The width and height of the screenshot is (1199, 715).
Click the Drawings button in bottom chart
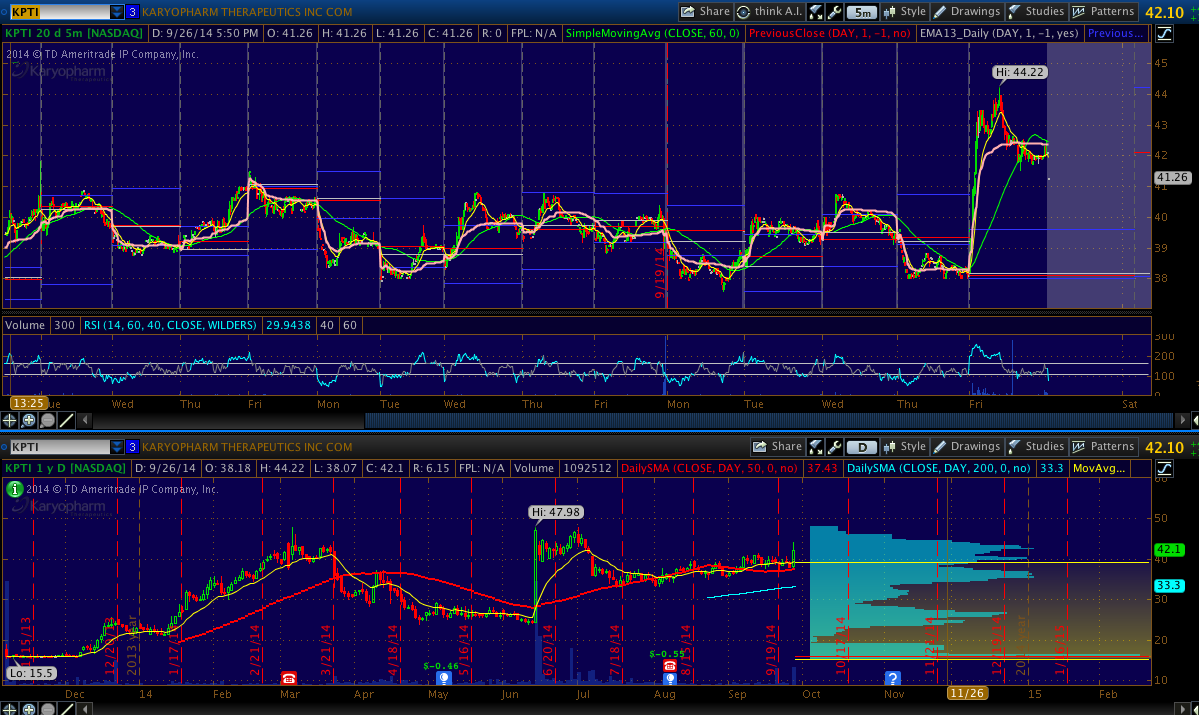pyautogui.click(x=965, y=447)
